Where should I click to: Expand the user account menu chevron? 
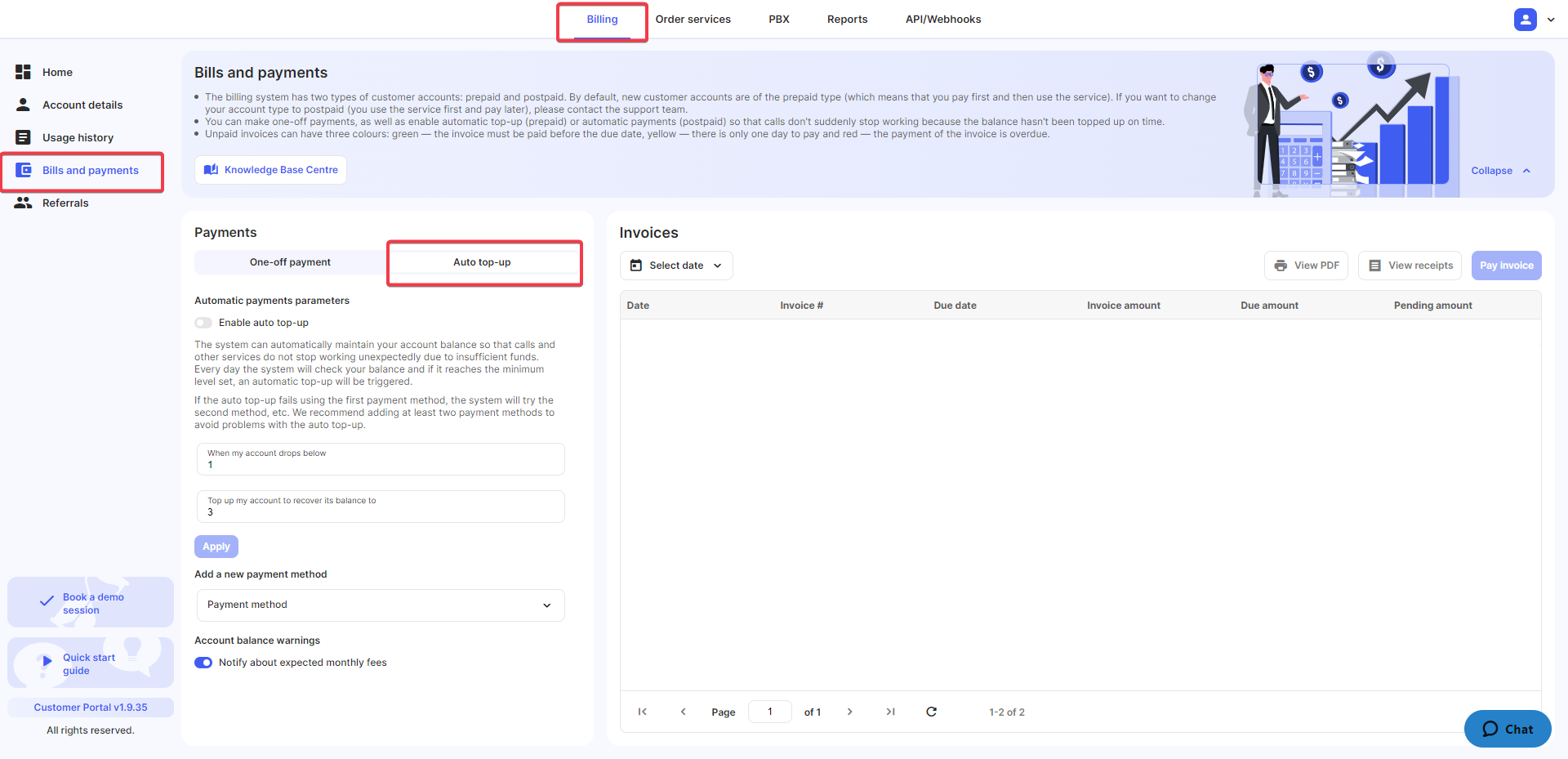pyautogui.click(x=1551, y=20)
